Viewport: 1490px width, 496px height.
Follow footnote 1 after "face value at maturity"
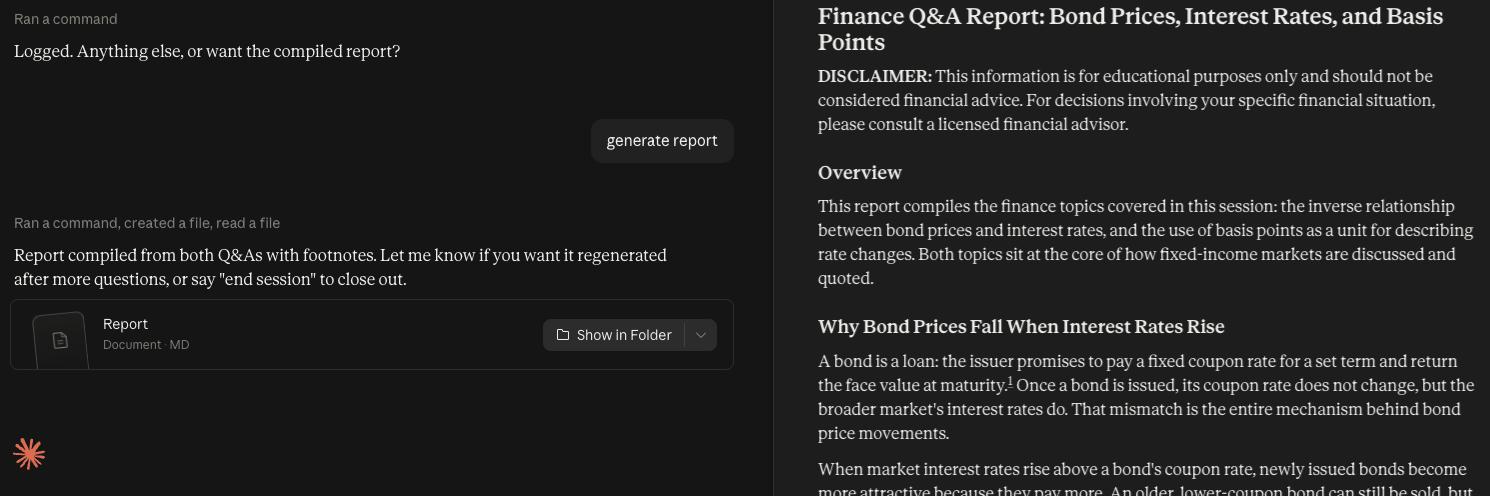pyautogui.click(x=1010, y=381)
